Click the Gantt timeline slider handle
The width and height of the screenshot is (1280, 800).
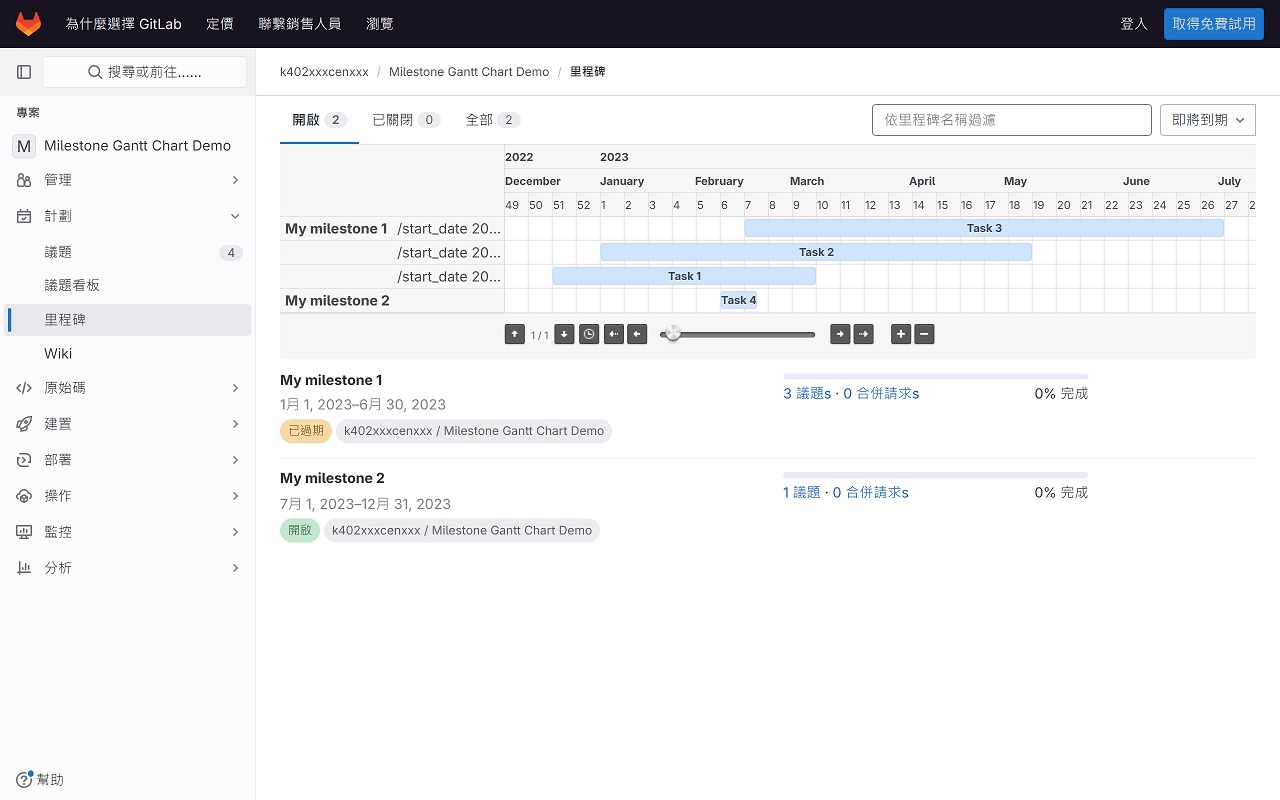coord(673,334)
